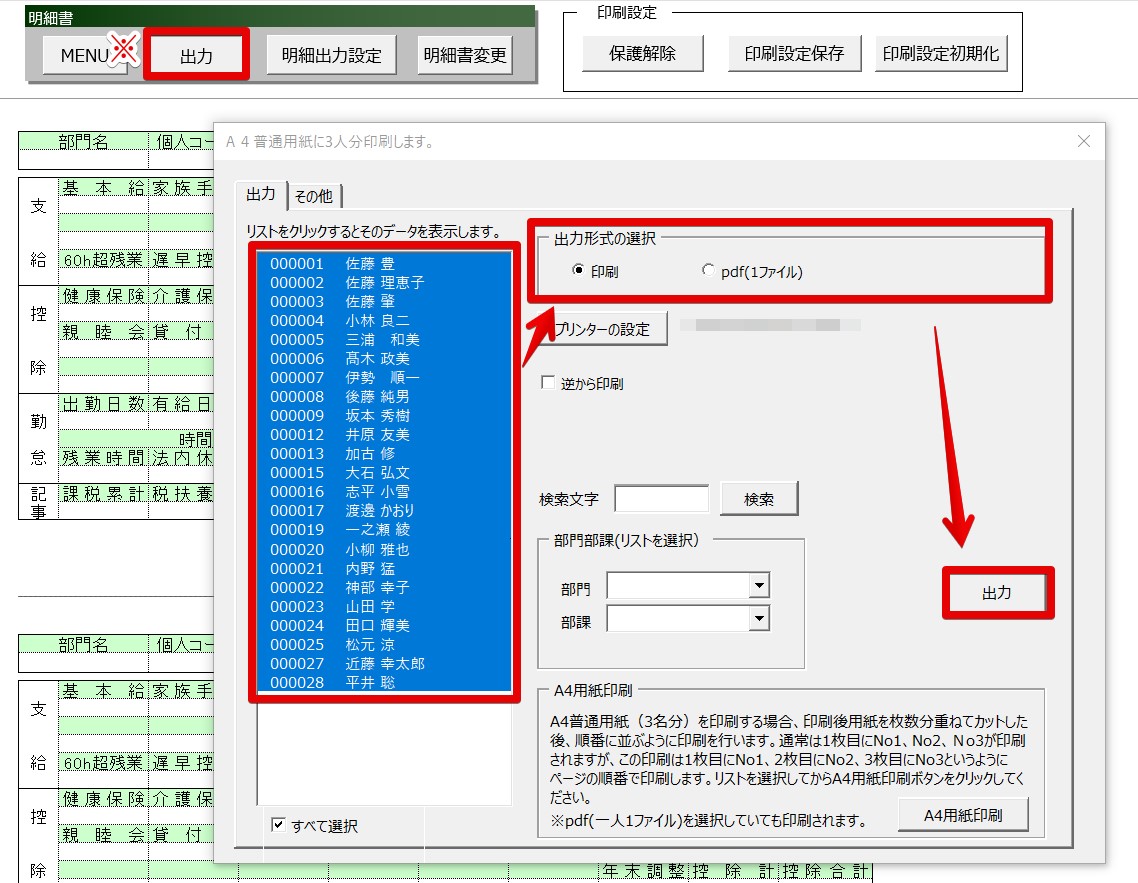Click 印刷設定保存 to save print settings
The width and height of the screenshot is (1138, 883).
coord(794,54)
